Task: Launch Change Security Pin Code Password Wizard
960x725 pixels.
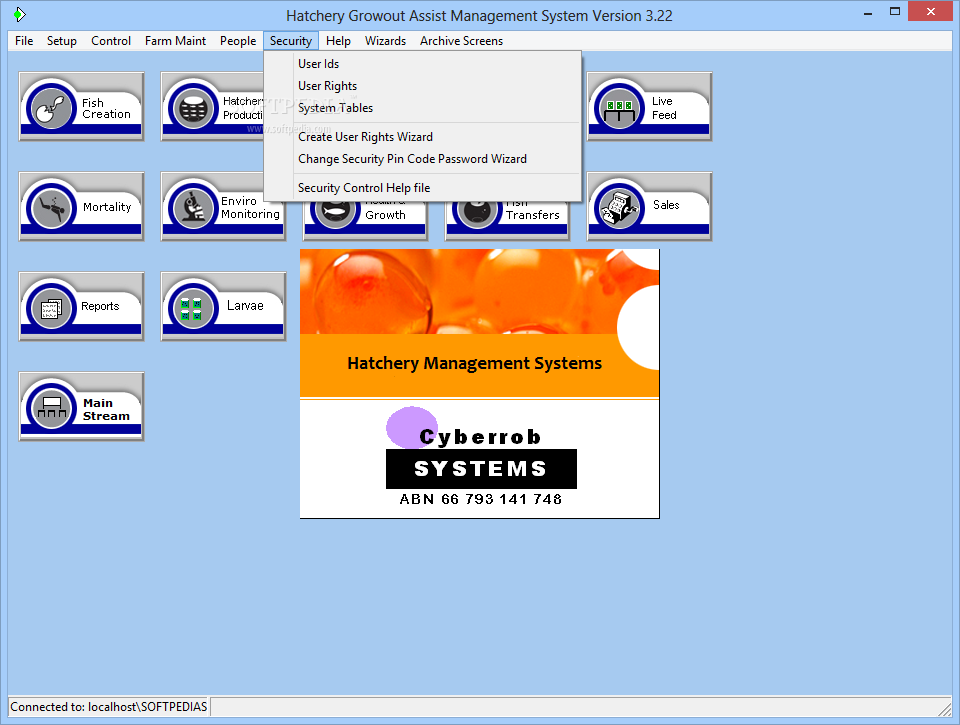Action: click(x=422, y=159)
